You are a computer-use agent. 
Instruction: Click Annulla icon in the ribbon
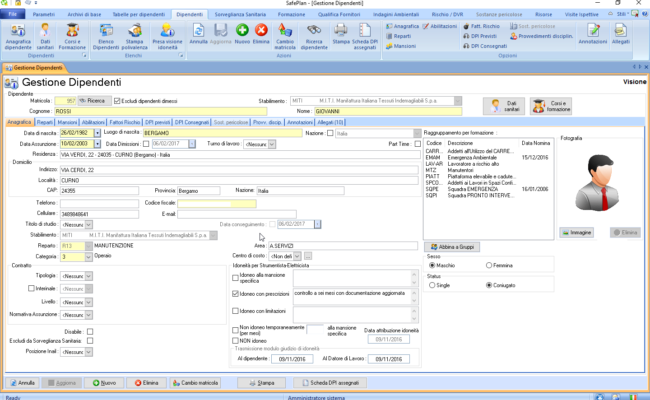point(198,34)
